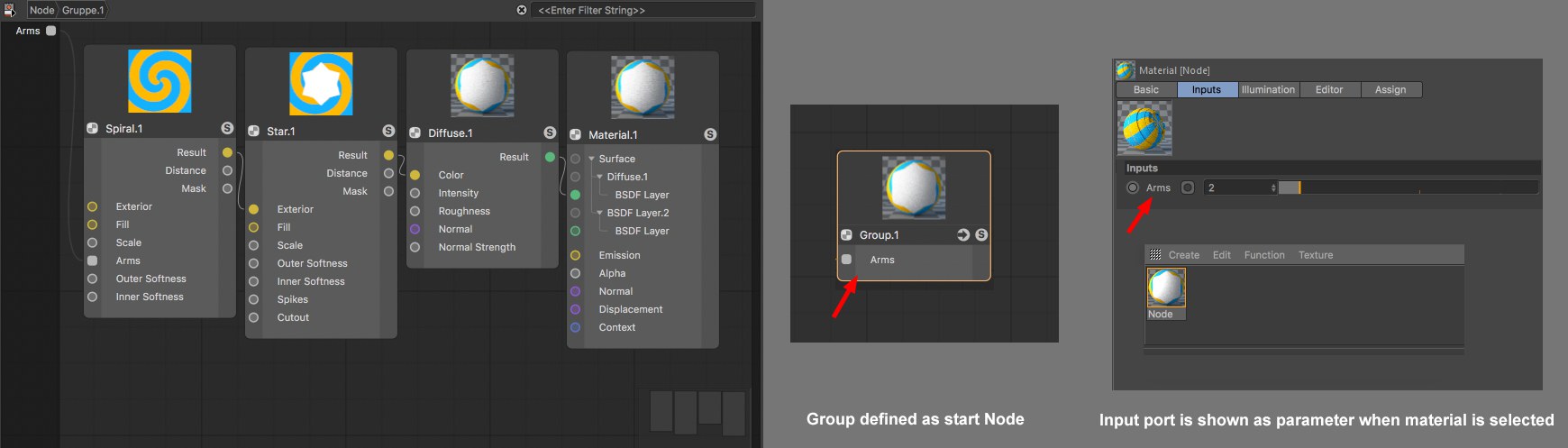Collapse the BSDF Layer.2 entry
Viewport: 1568px width, 448px height.
[x=599, y=213]
